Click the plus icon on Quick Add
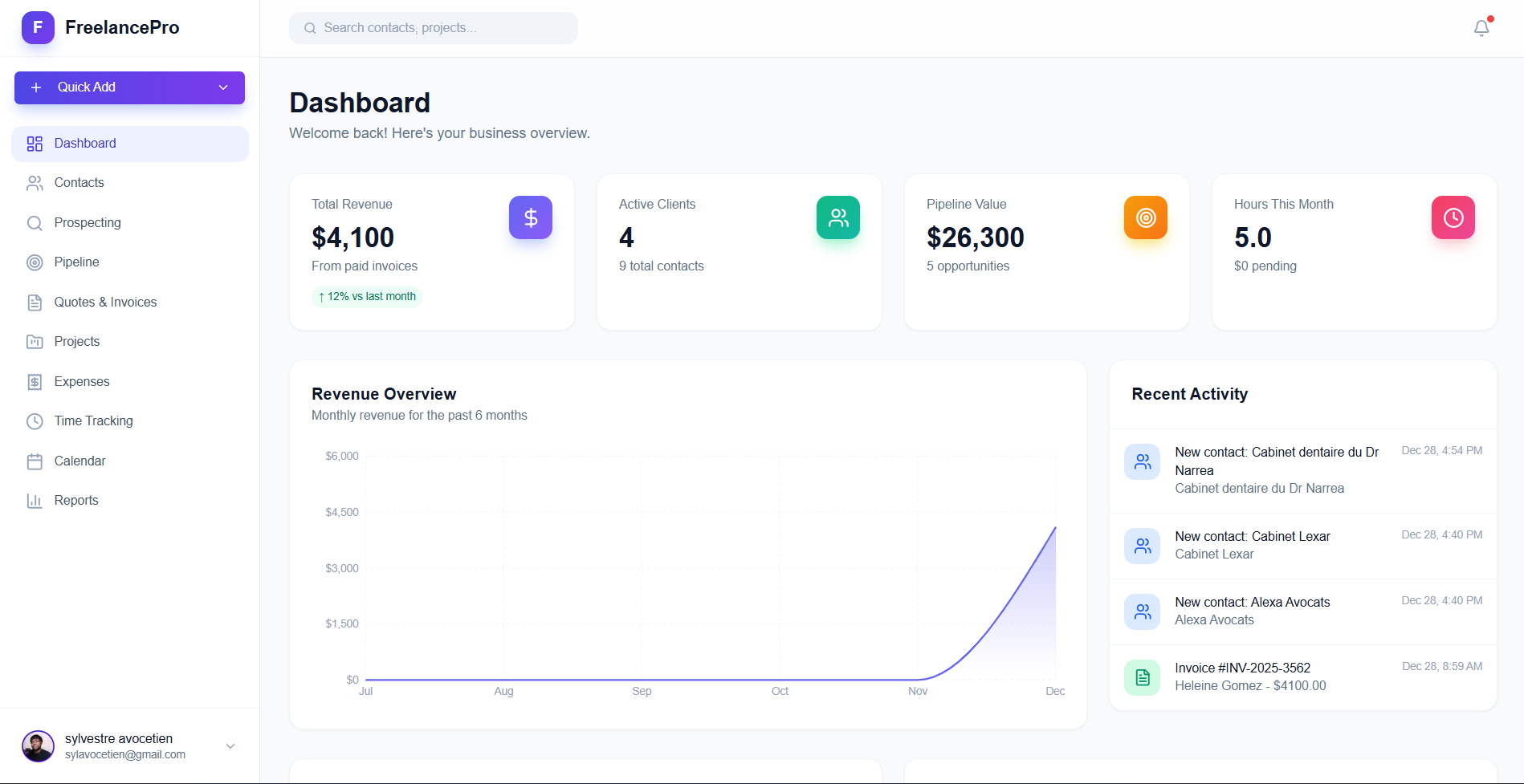1524x784 pixels. pos(36,87)
